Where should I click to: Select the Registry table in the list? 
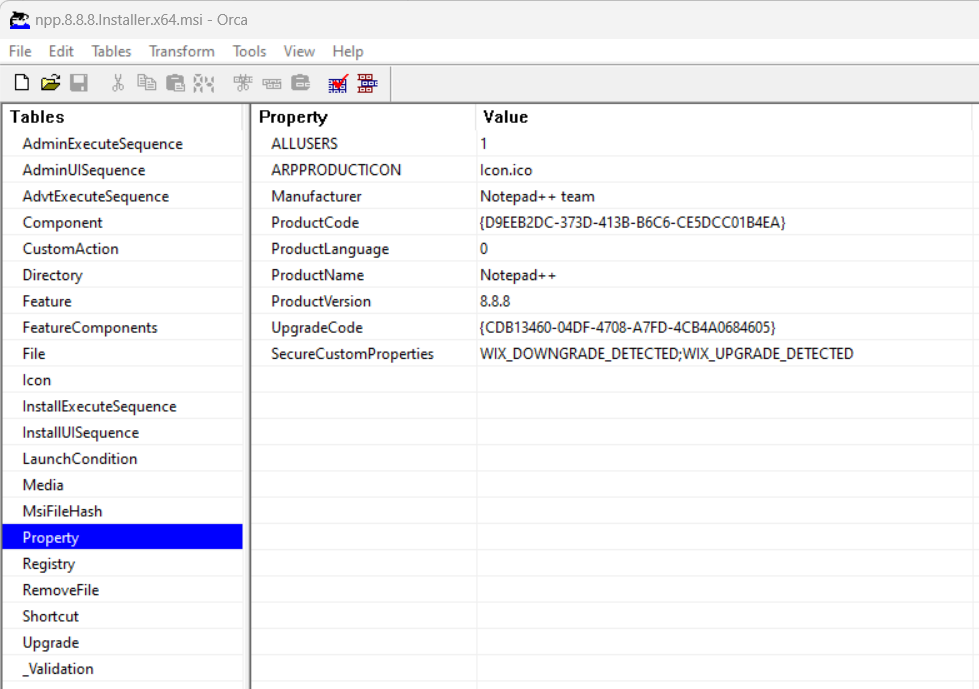coord(48,564)
